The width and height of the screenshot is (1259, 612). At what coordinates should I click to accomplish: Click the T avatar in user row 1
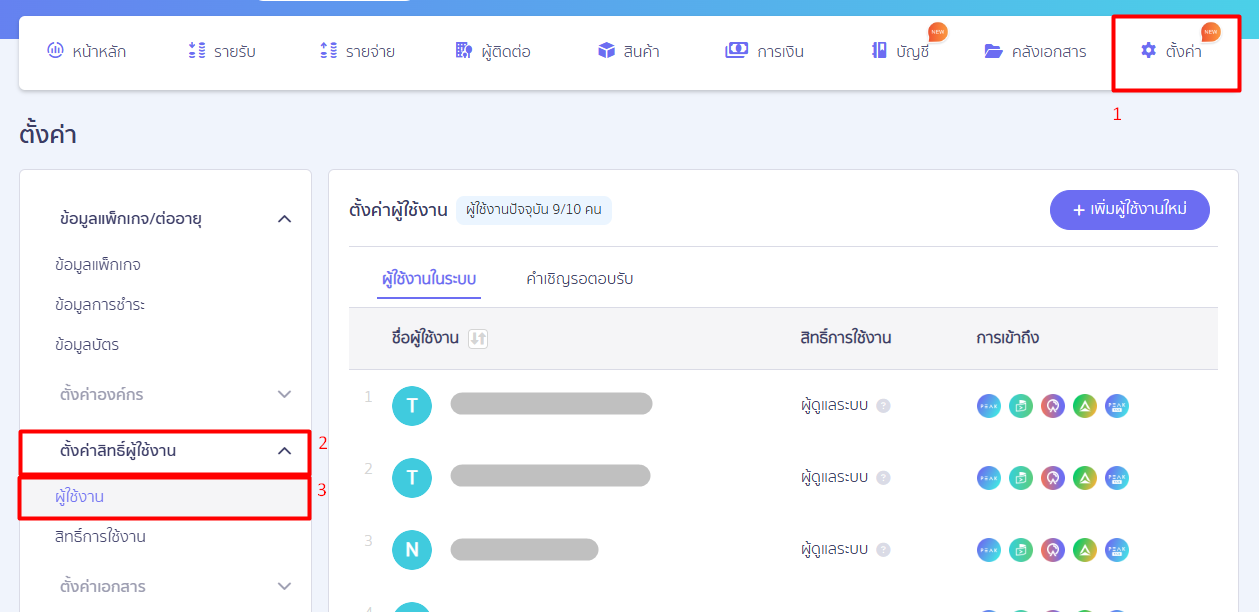point(412,406)
